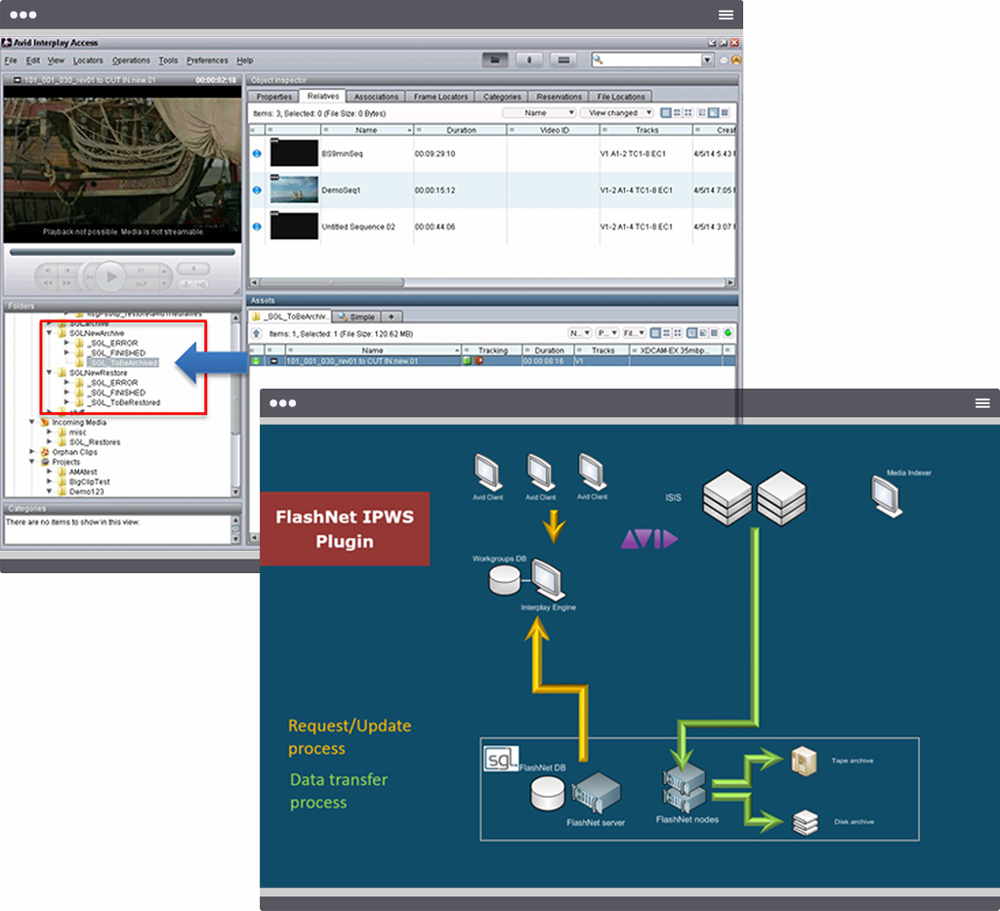
Task: Collapse the Projects node
Action: 32,462
